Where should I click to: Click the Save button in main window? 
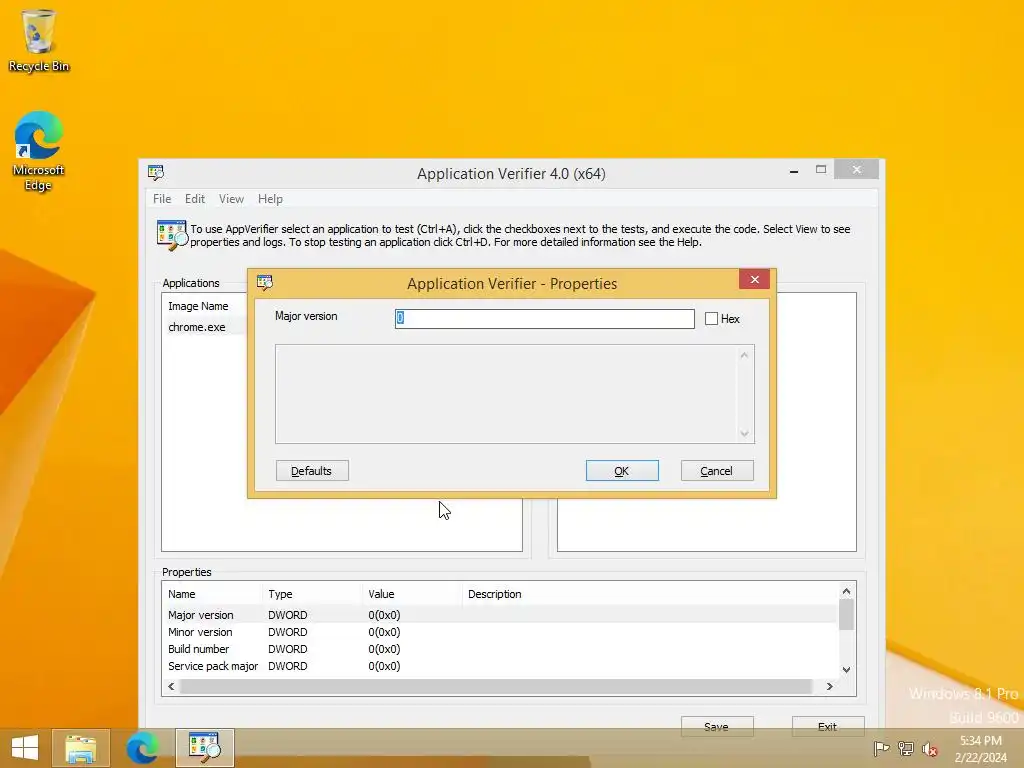[717, 726]
